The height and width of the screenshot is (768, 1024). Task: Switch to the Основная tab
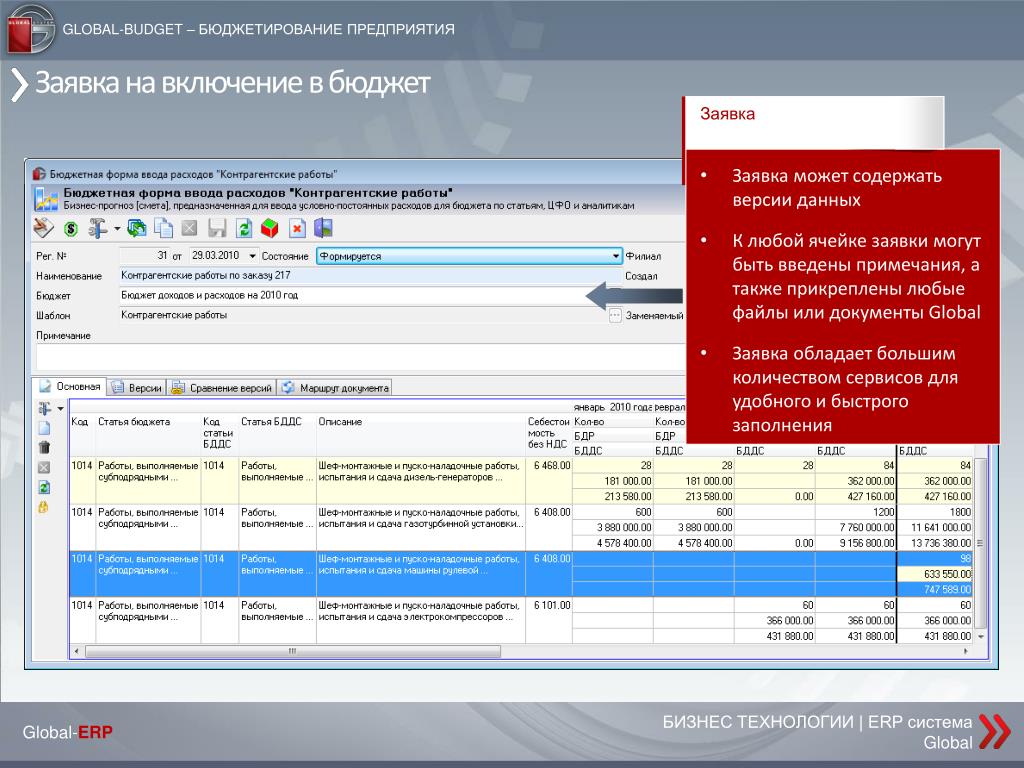tap(70, 387)
